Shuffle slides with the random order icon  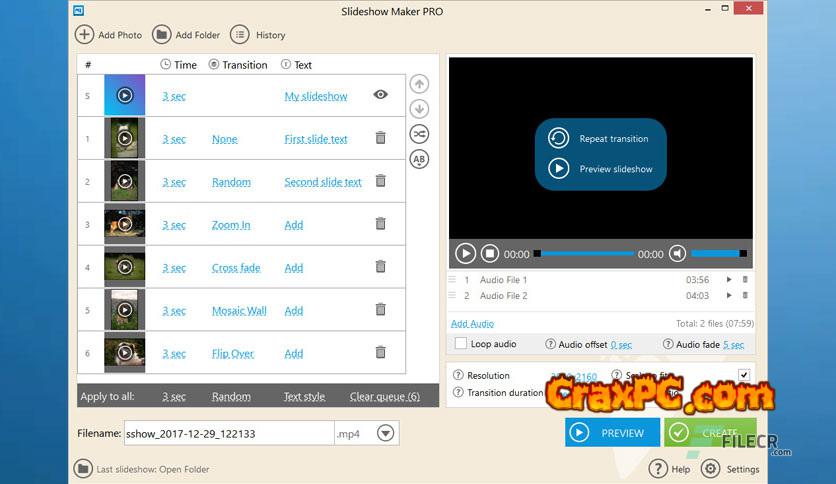[x=420, y=134]
